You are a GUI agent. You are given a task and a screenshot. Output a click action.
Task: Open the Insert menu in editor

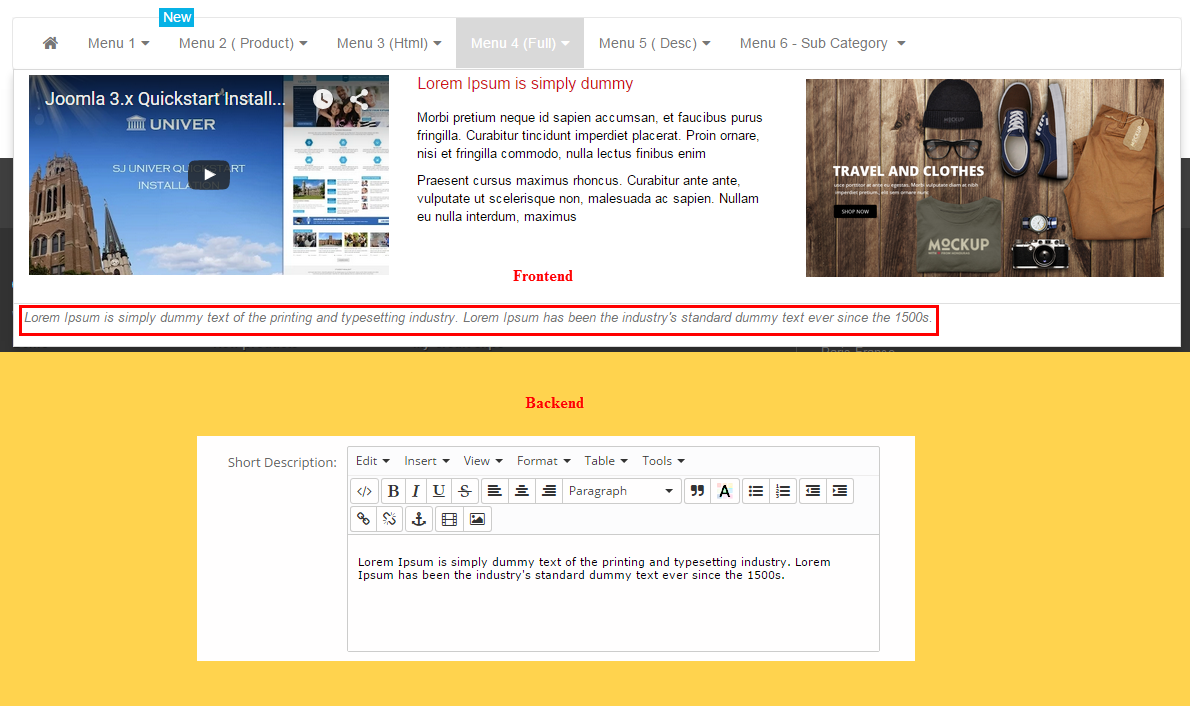427,461
